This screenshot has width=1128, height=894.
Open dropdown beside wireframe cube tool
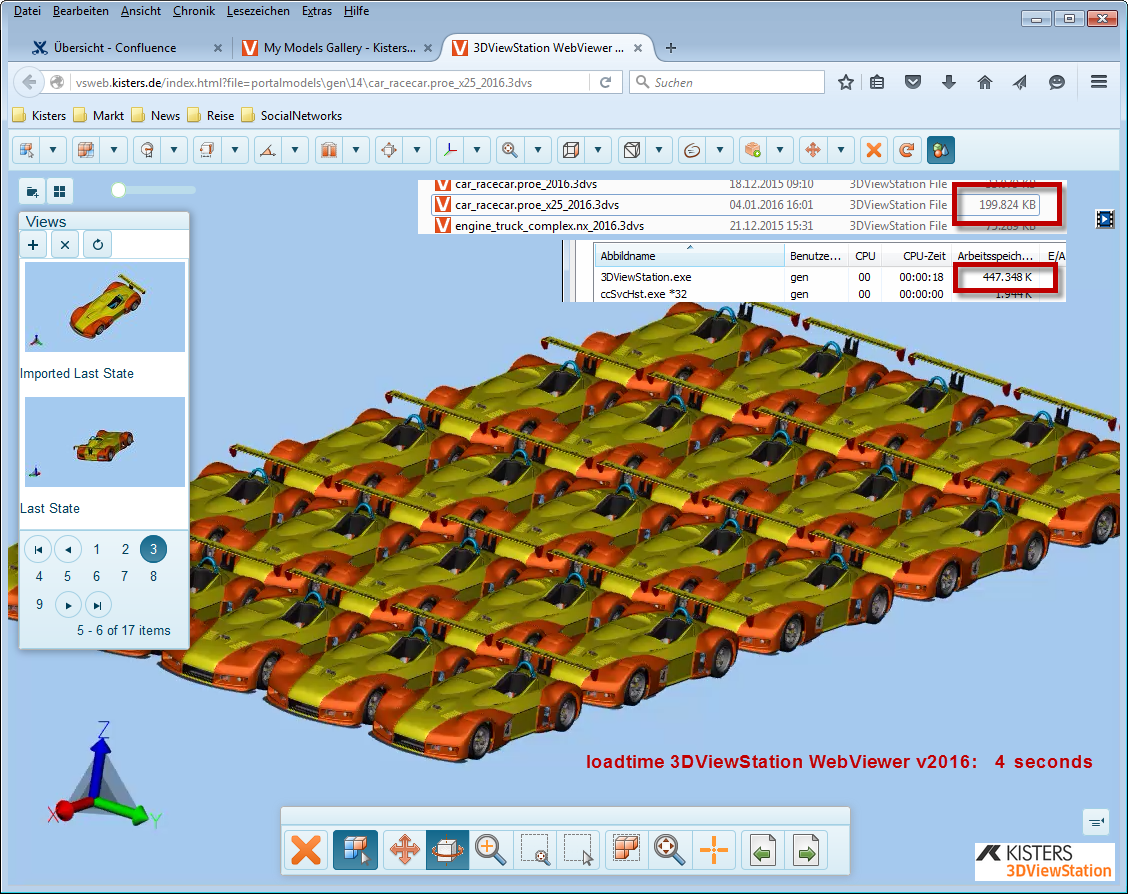599,150
